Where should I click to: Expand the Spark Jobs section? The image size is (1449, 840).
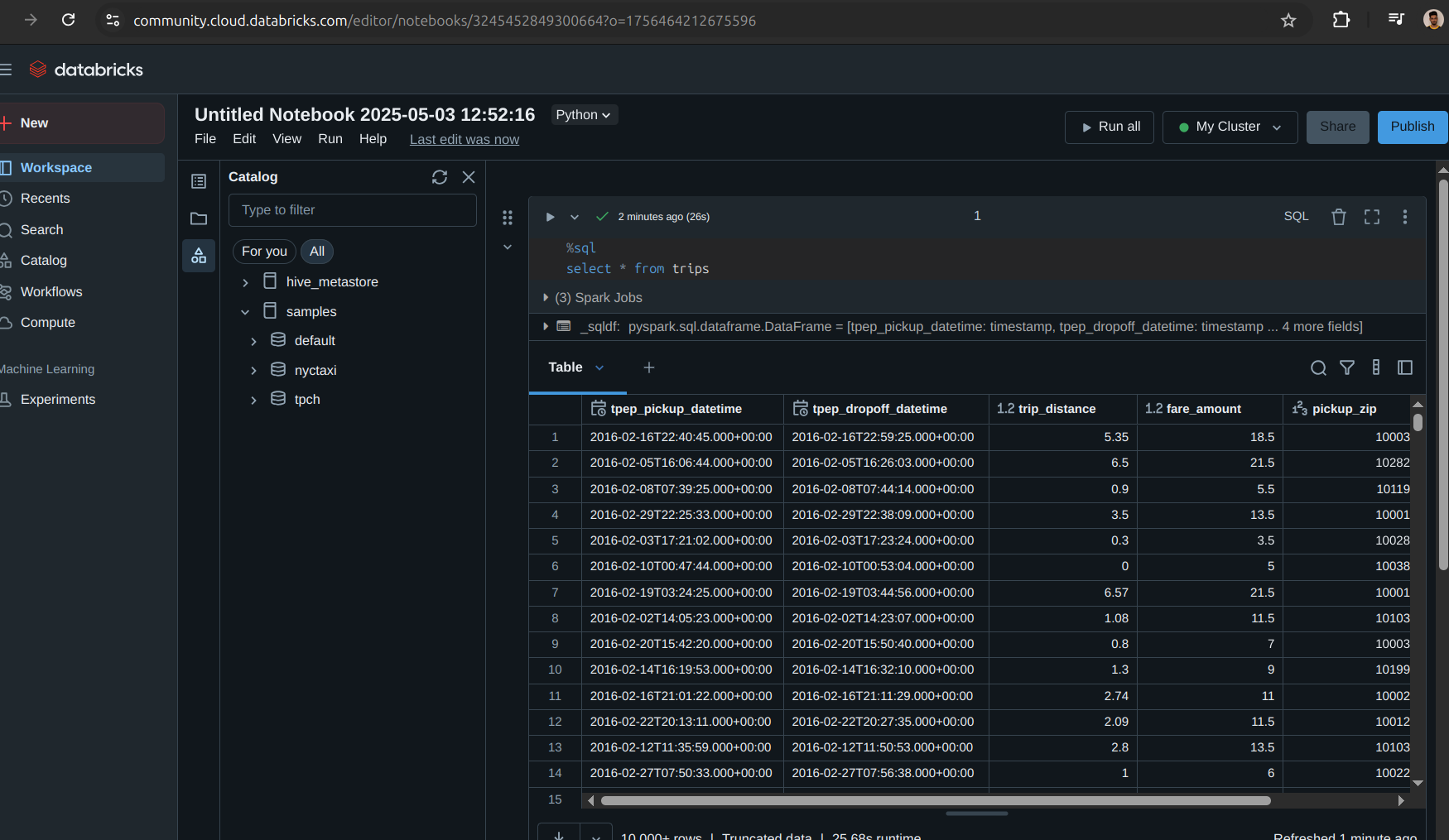click(546, 297)
